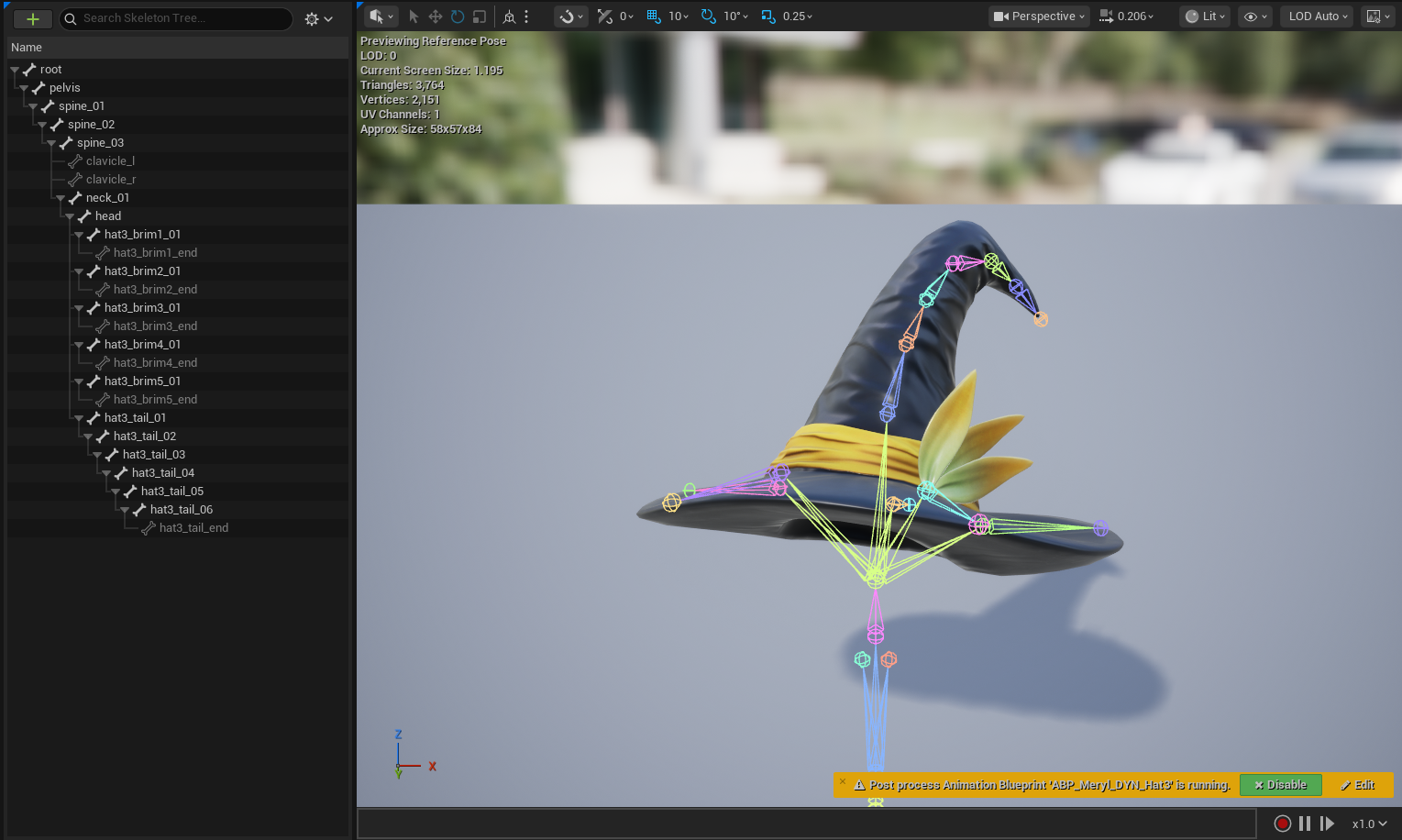Image resolution: width=1402 pixels, height=840 pixels.
Task: Pause the animation preview
Action: coord(1305,823)
